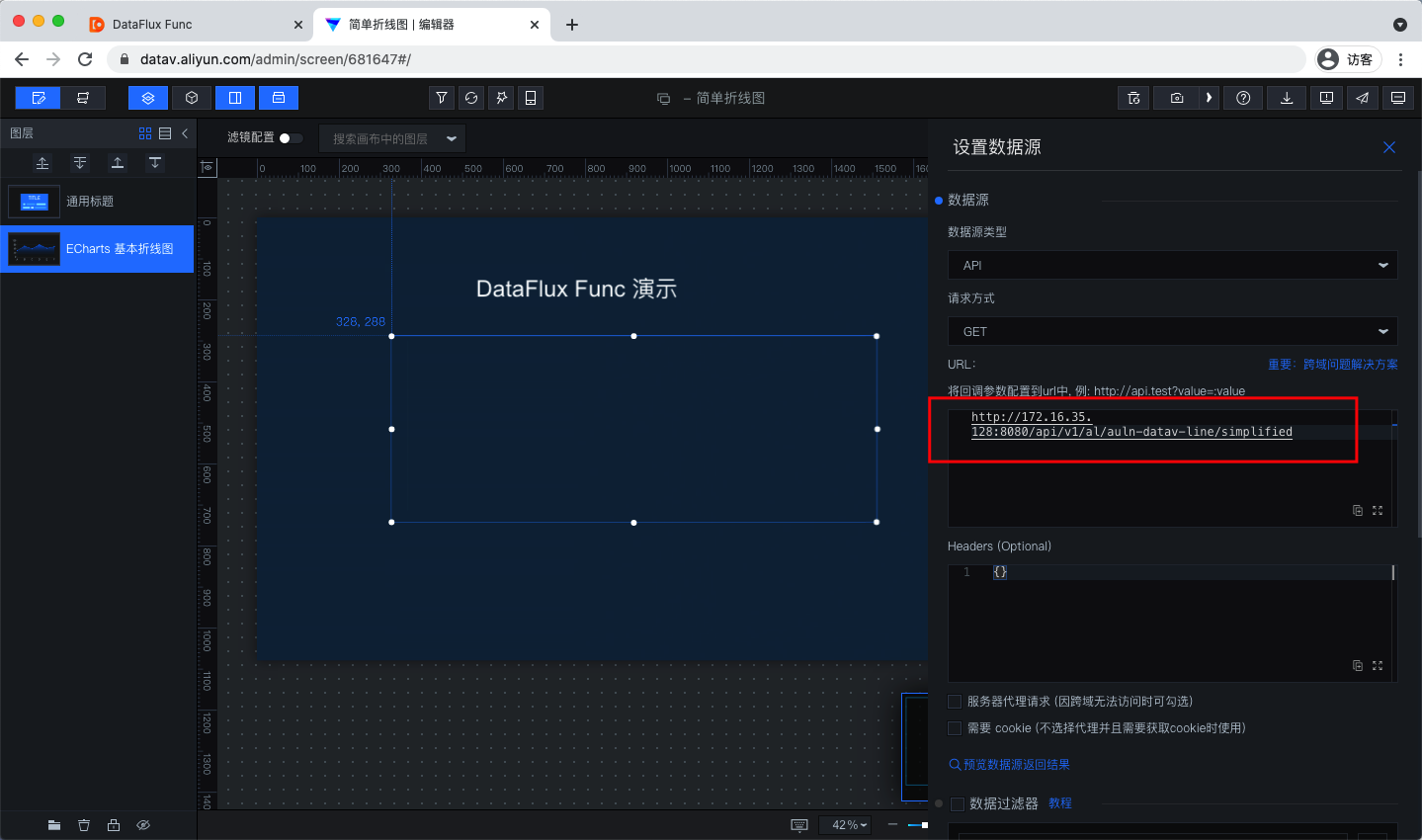Open the mobile device adaptation icon
Viewport: 1422px width, 840px height.
click(531, 98)
